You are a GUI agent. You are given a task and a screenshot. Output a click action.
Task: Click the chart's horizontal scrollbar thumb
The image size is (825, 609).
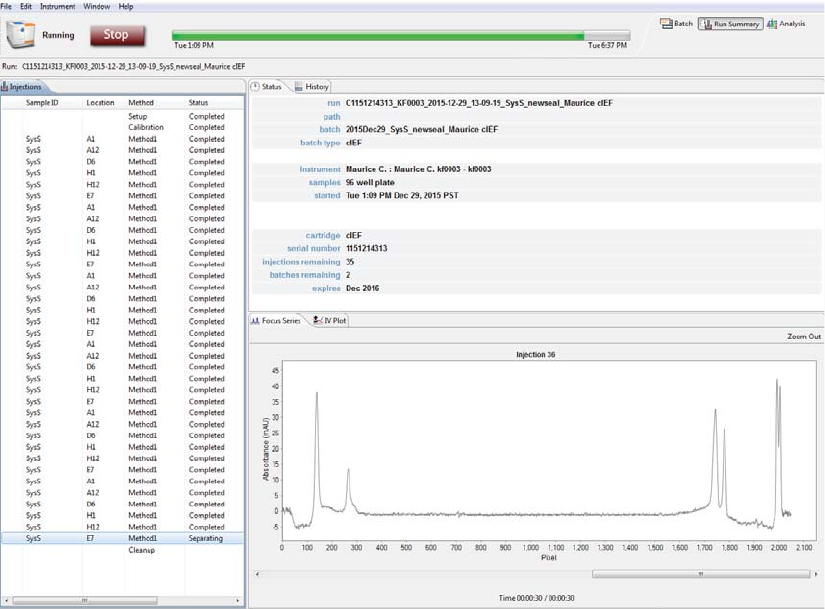coord(698,574)
